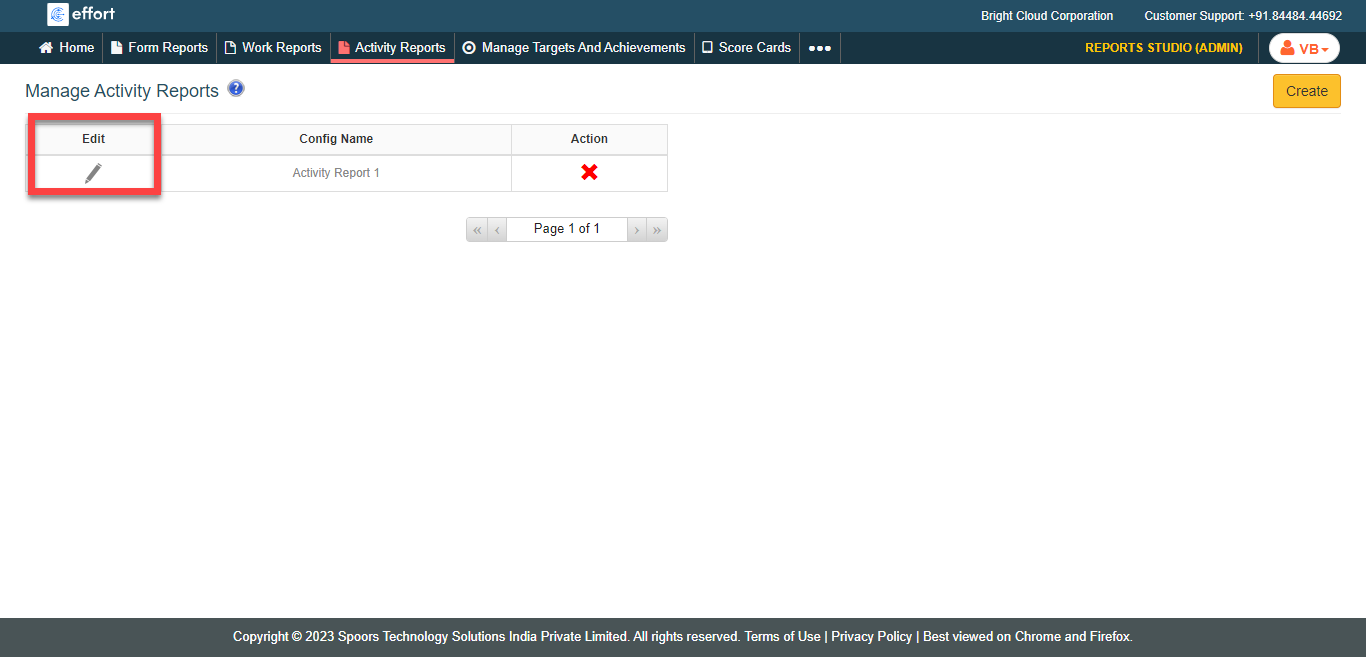
Task: Open the VB user profile dropdown
Action: 1304,48
